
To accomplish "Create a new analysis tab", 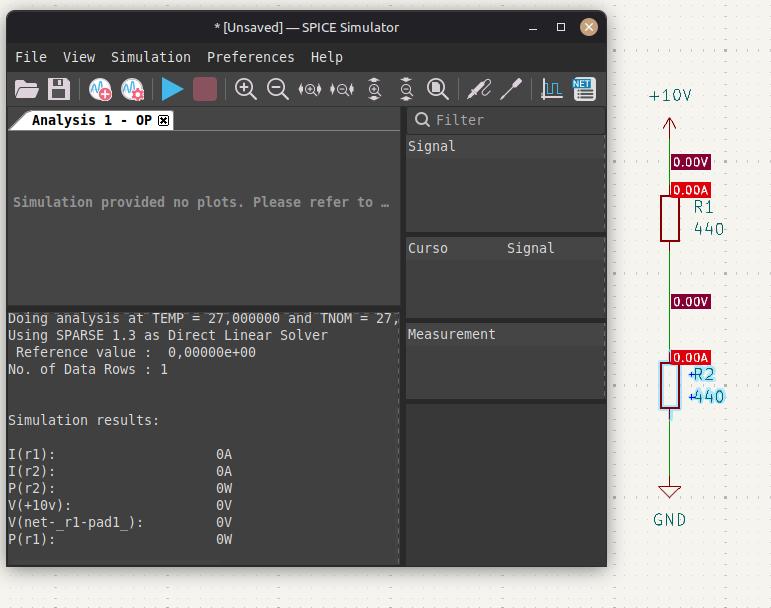I will 100,89.
